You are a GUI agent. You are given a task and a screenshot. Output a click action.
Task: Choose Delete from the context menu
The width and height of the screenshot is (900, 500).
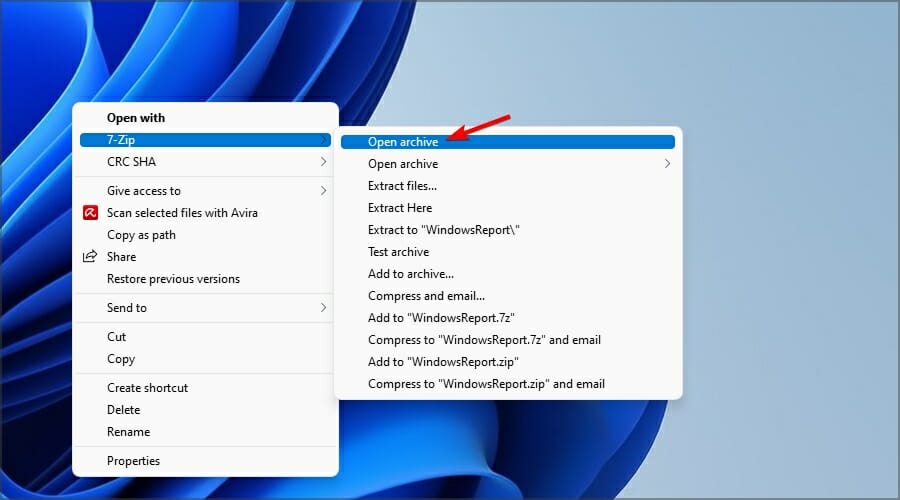click(205, 410)
